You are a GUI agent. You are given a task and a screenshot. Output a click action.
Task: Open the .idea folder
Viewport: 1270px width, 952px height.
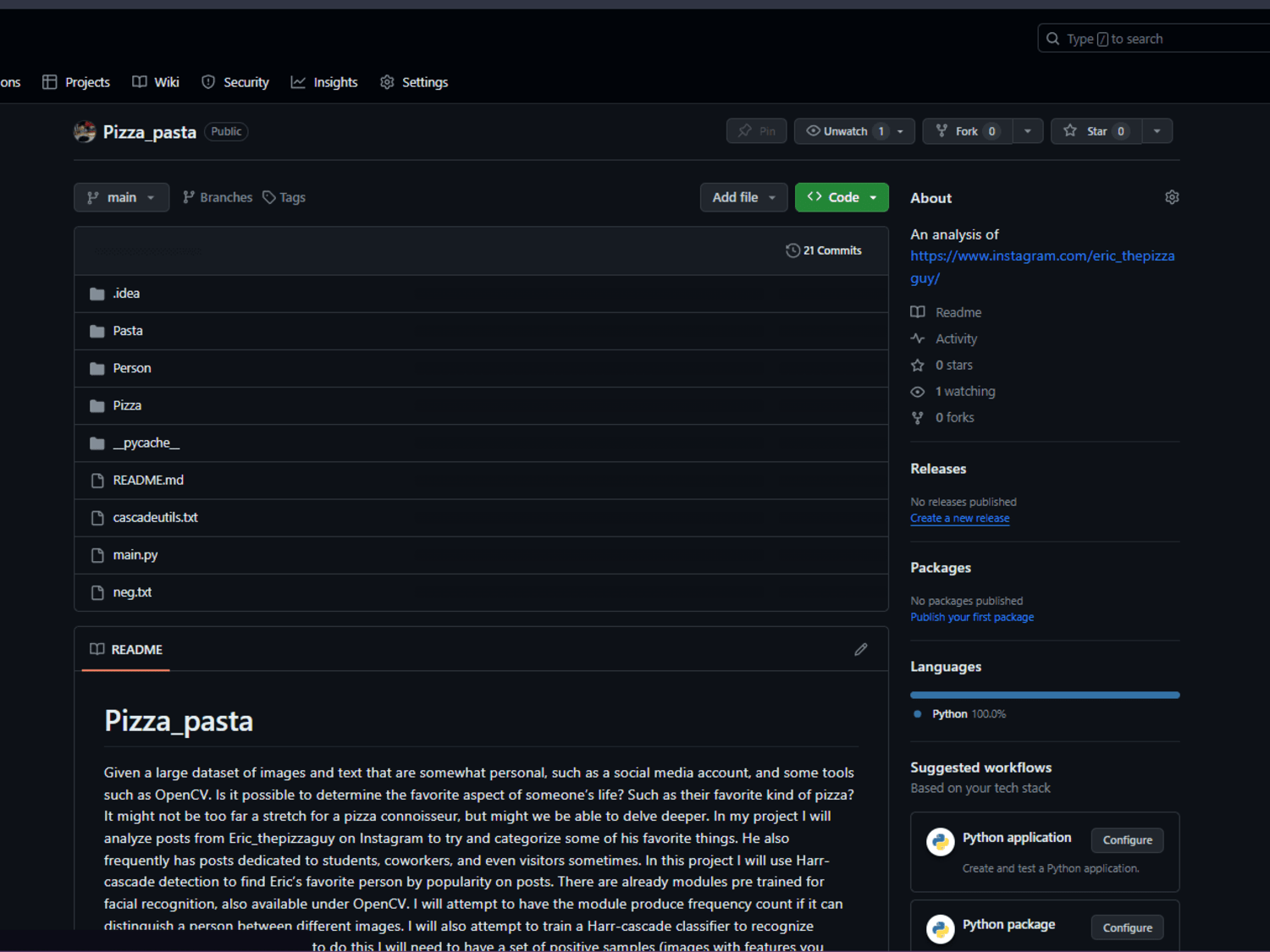pyautogui.click(x=126, y=294)
